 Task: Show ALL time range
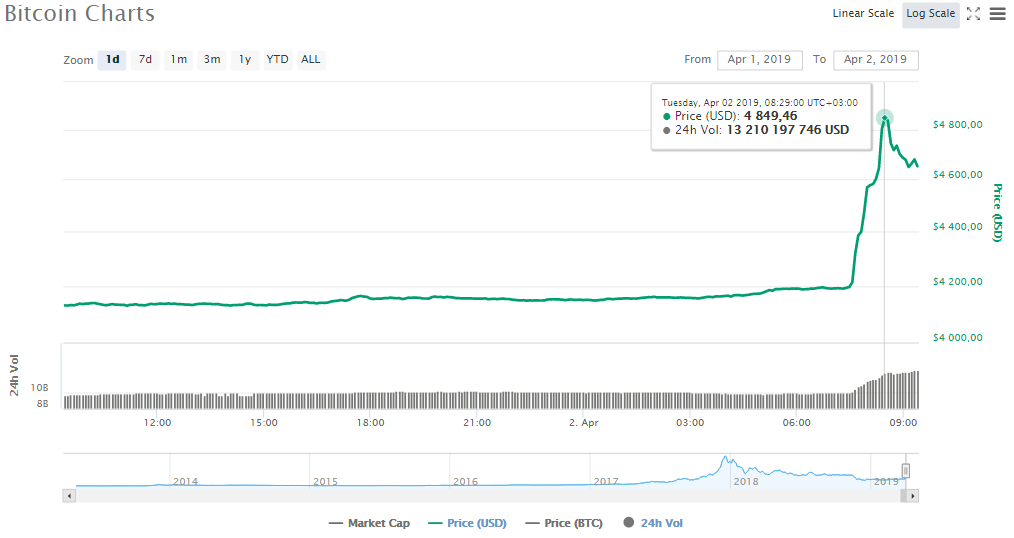[x=311, y=60]
